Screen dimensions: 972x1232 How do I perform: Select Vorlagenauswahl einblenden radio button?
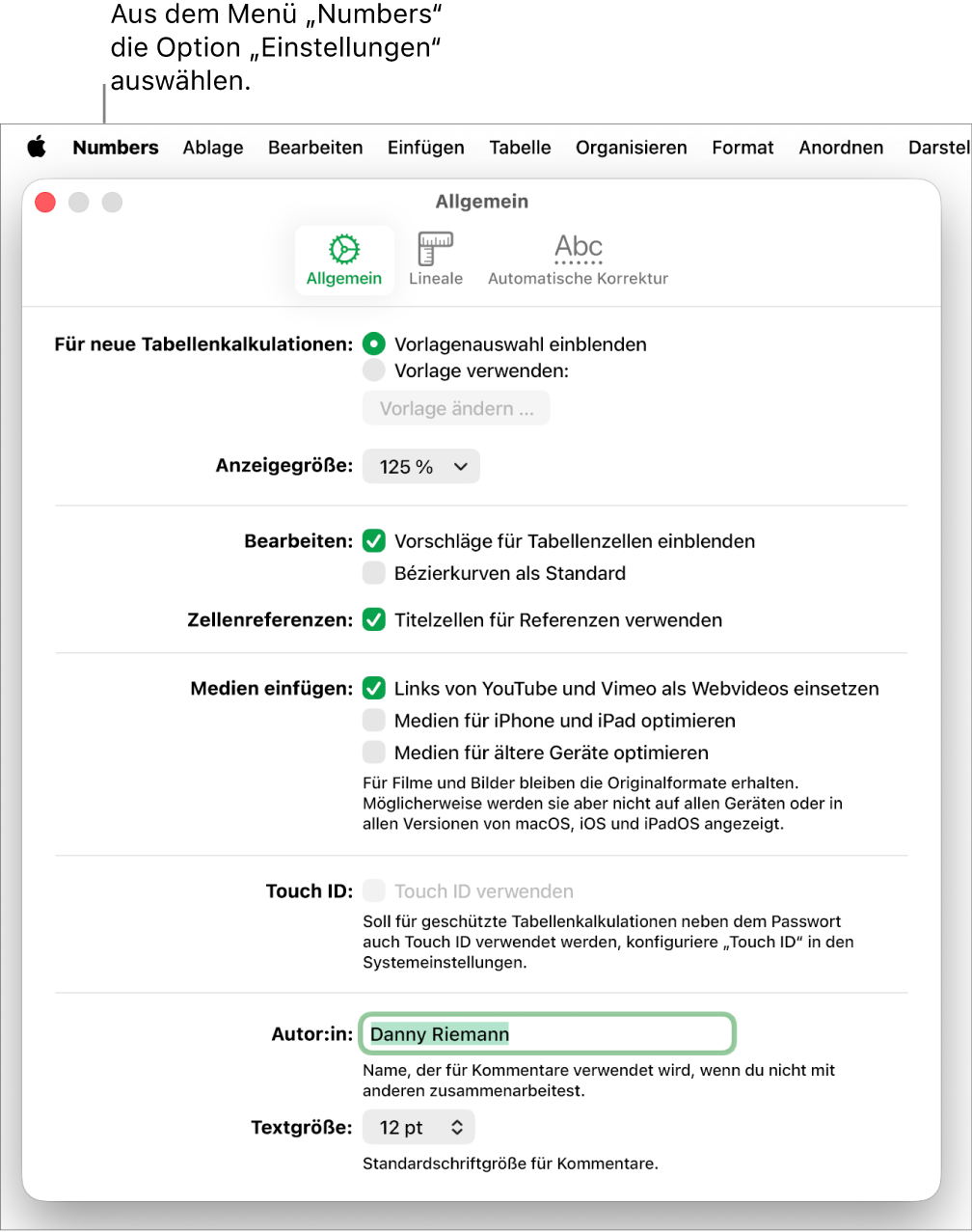[x=373, y=344]
